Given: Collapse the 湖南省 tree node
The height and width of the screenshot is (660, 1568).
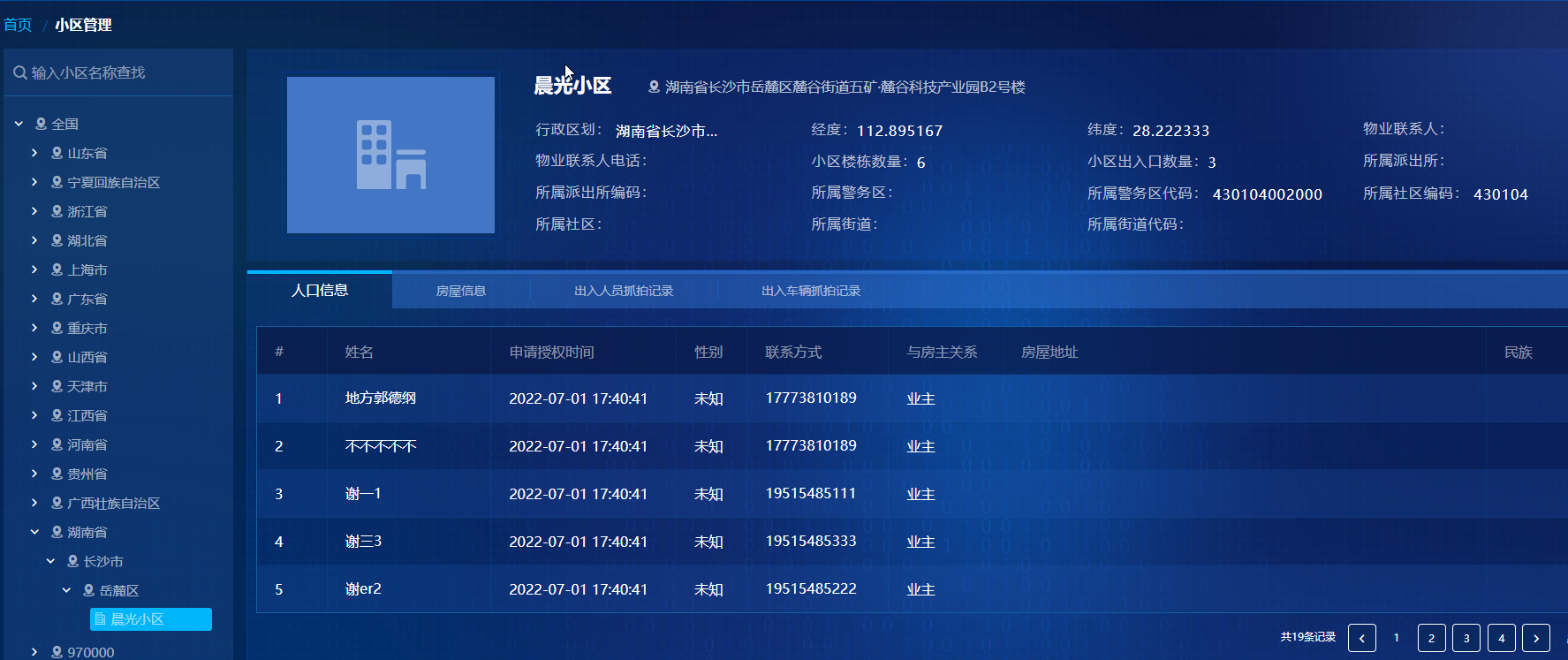Looking at the screenshot, I should pyautogui.click(x=34, y=533).
